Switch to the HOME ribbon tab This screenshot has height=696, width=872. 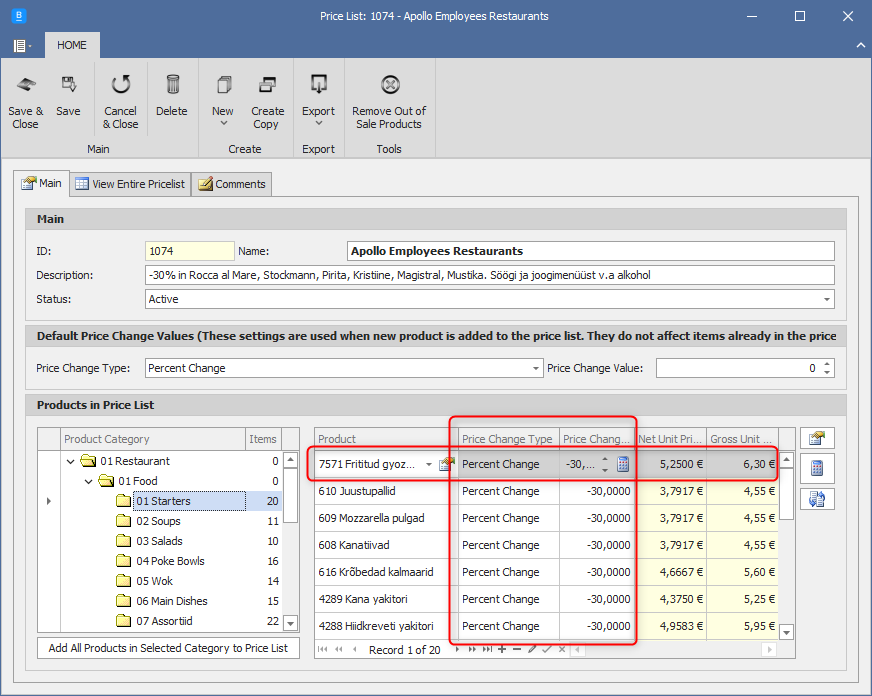72,45
